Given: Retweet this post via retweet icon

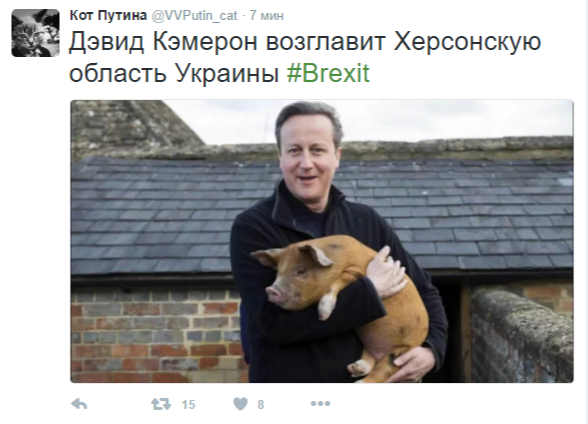Looking at the screenshot, I should 161,404.
